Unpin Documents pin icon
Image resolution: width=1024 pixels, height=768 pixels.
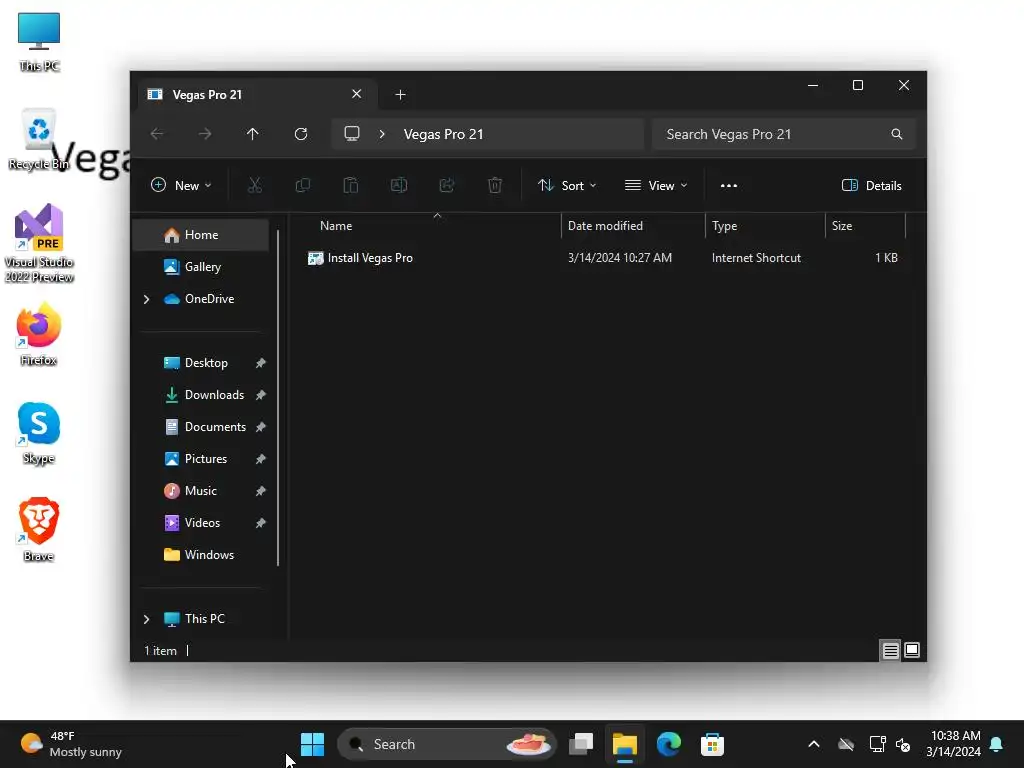(x=261, y=427)
